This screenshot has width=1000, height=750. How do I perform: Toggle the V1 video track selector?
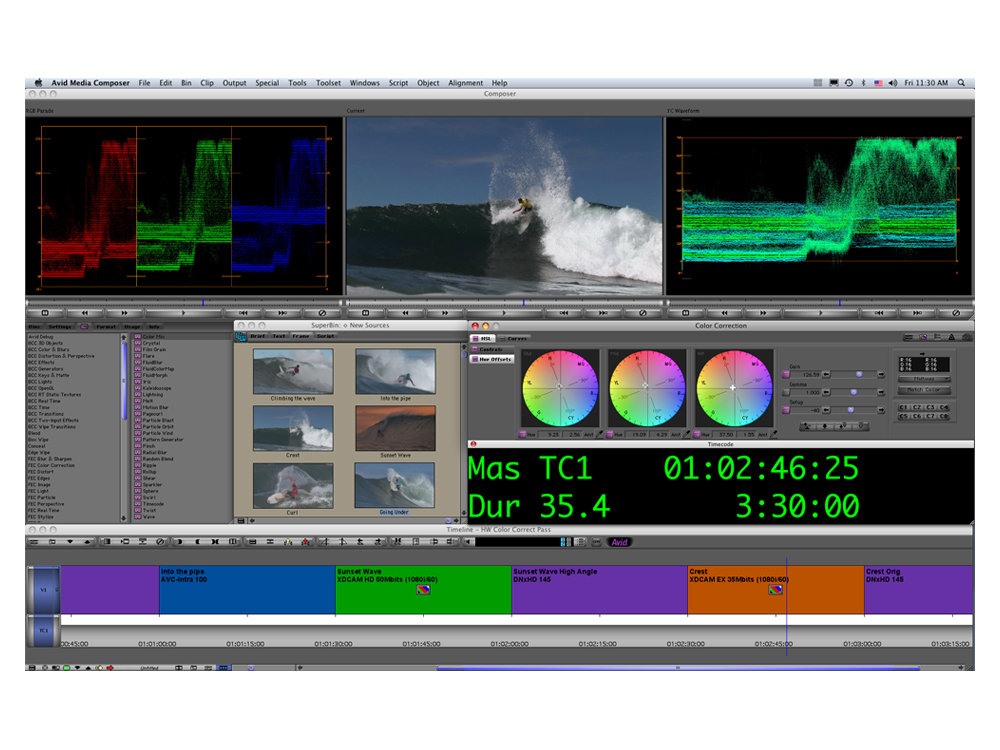click(43, 590)
